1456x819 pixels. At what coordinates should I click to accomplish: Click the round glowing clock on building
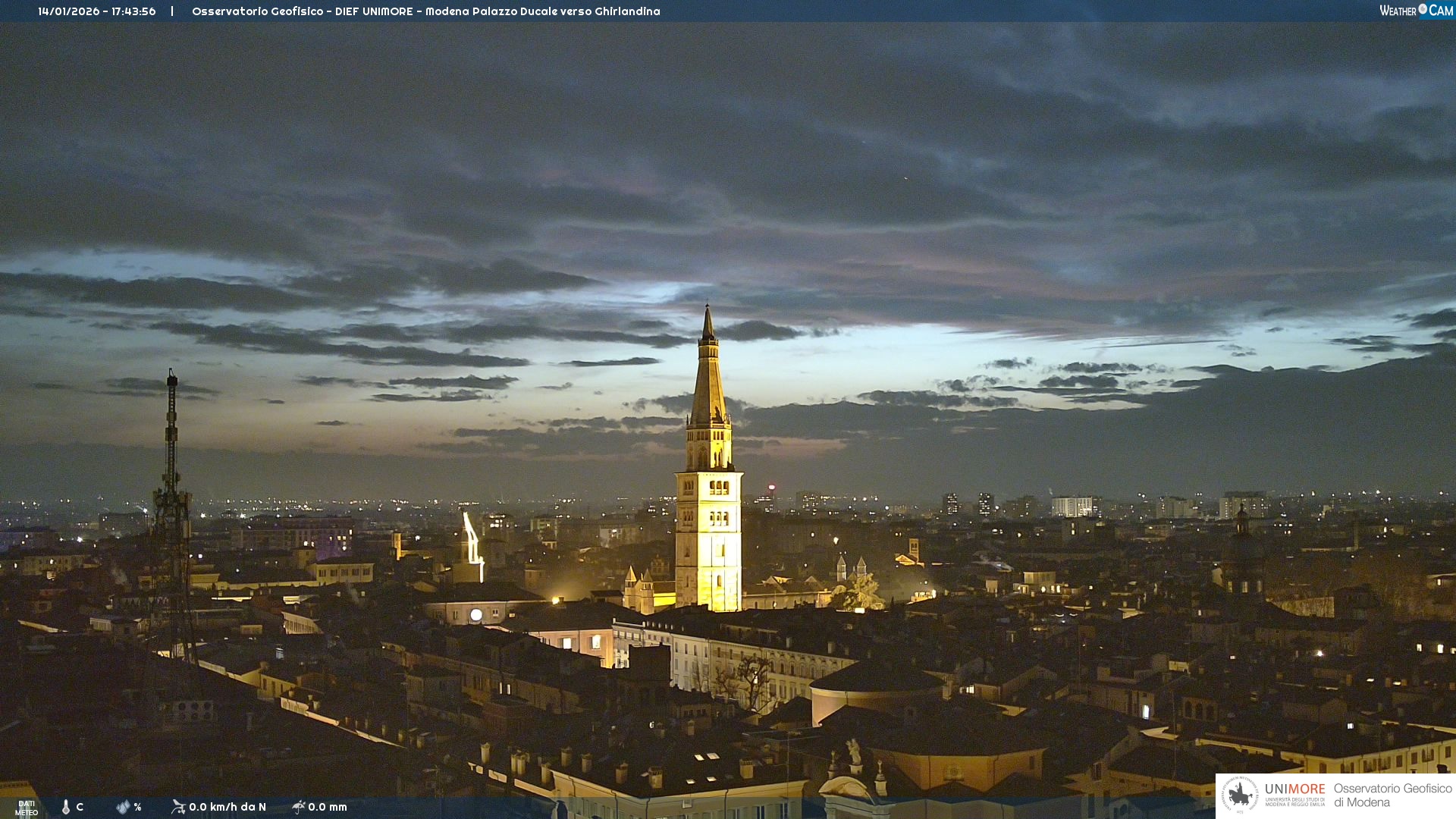coord(475,615)
